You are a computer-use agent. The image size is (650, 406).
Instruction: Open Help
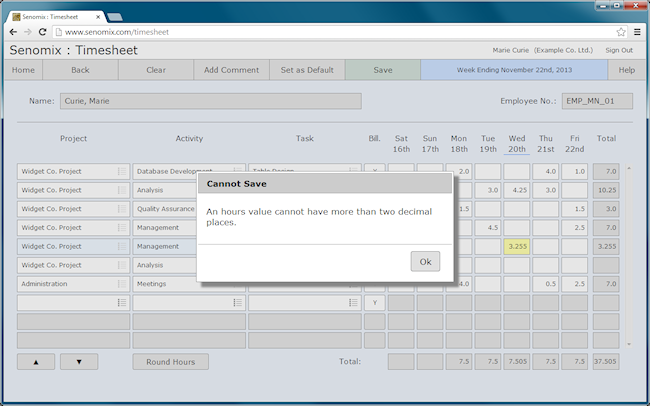click(x=626, y=70)
